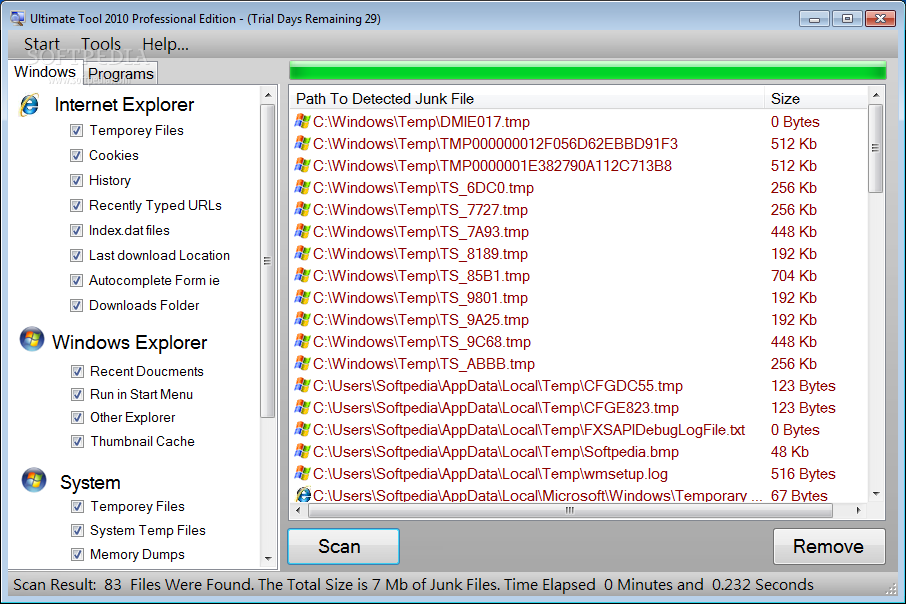This screenshot has height=604, width=906.
Task: Click file icon beside Softpedia.bmp
Action: 302,451
